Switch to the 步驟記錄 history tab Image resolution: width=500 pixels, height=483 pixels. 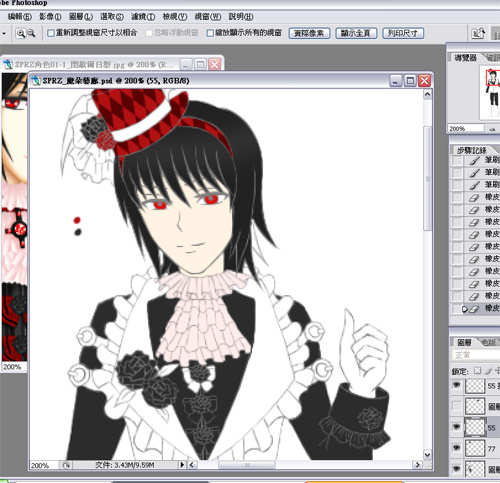(471, 150)
